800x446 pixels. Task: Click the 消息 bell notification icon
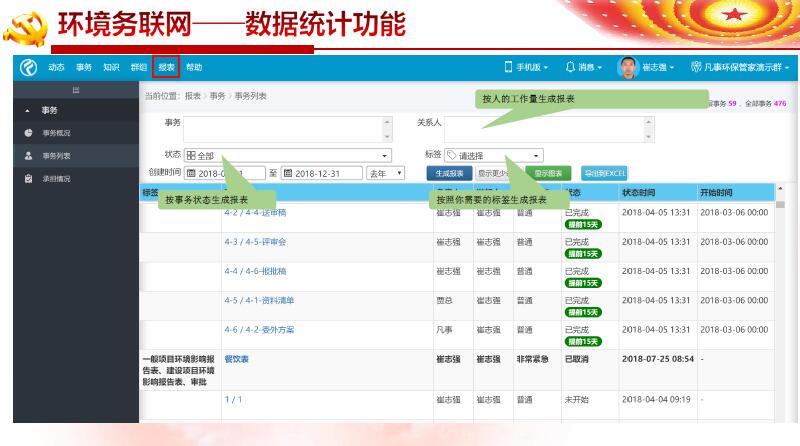point(570,67)
